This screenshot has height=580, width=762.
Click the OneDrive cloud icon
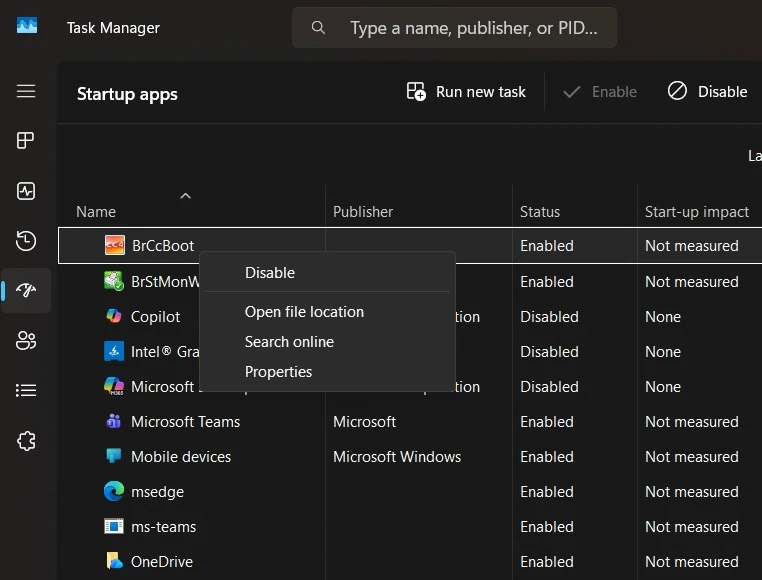[114, 561]
